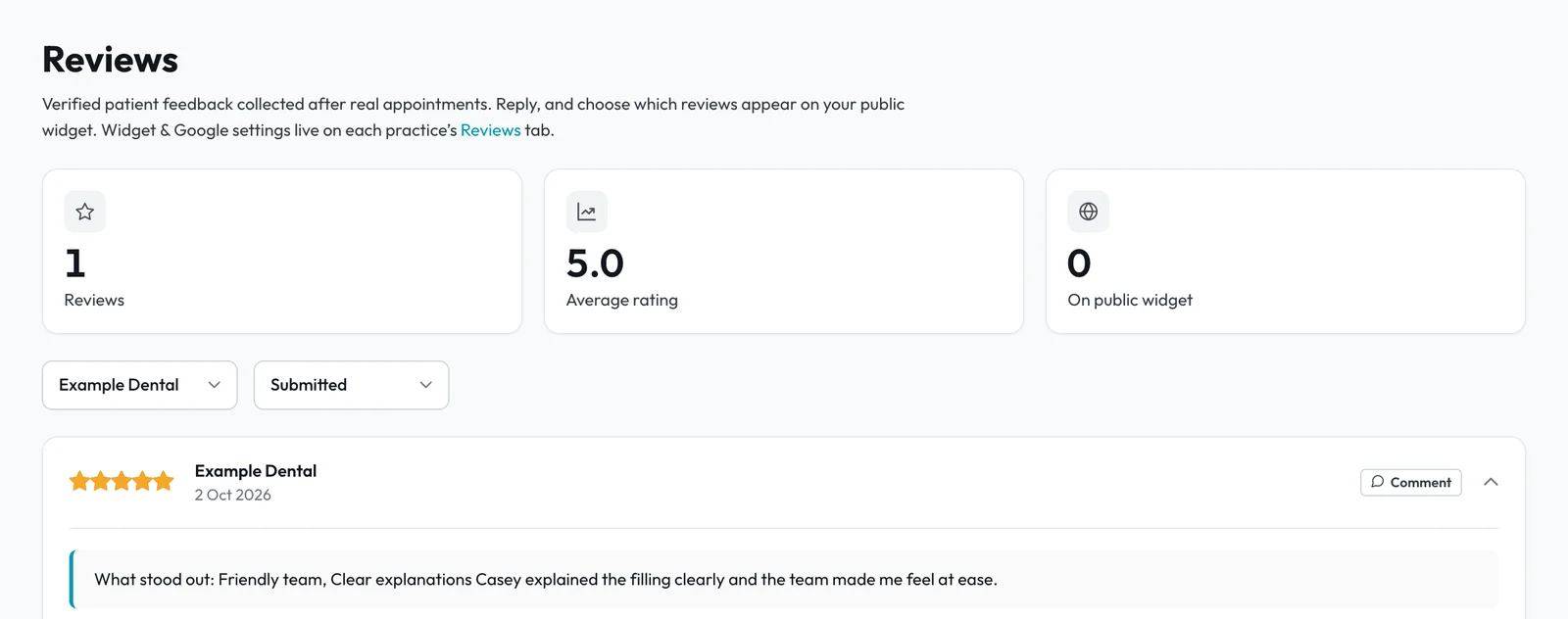Screen dimensions: 1568x619
Task: Click the 'Reviews' page heading
Action: click(x=111, y=60)
